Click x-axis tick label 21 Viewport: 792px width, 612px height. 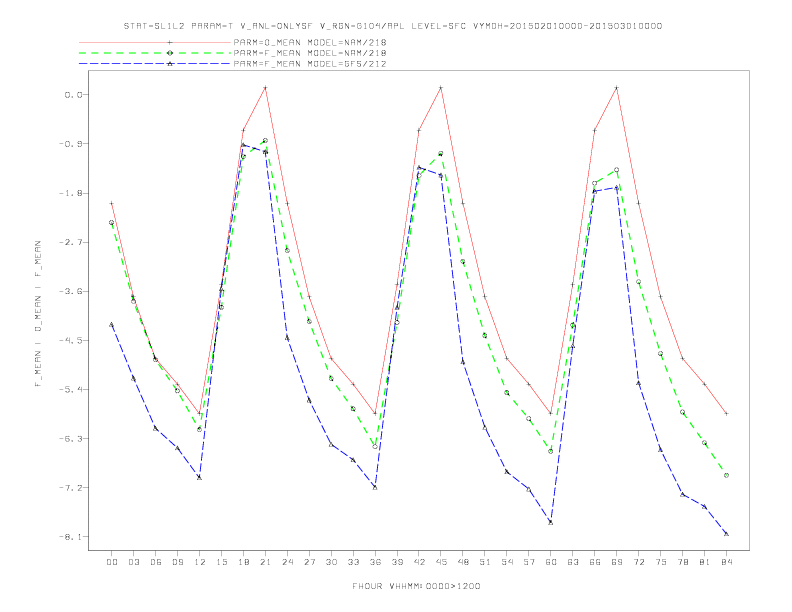tap(265, 562)
